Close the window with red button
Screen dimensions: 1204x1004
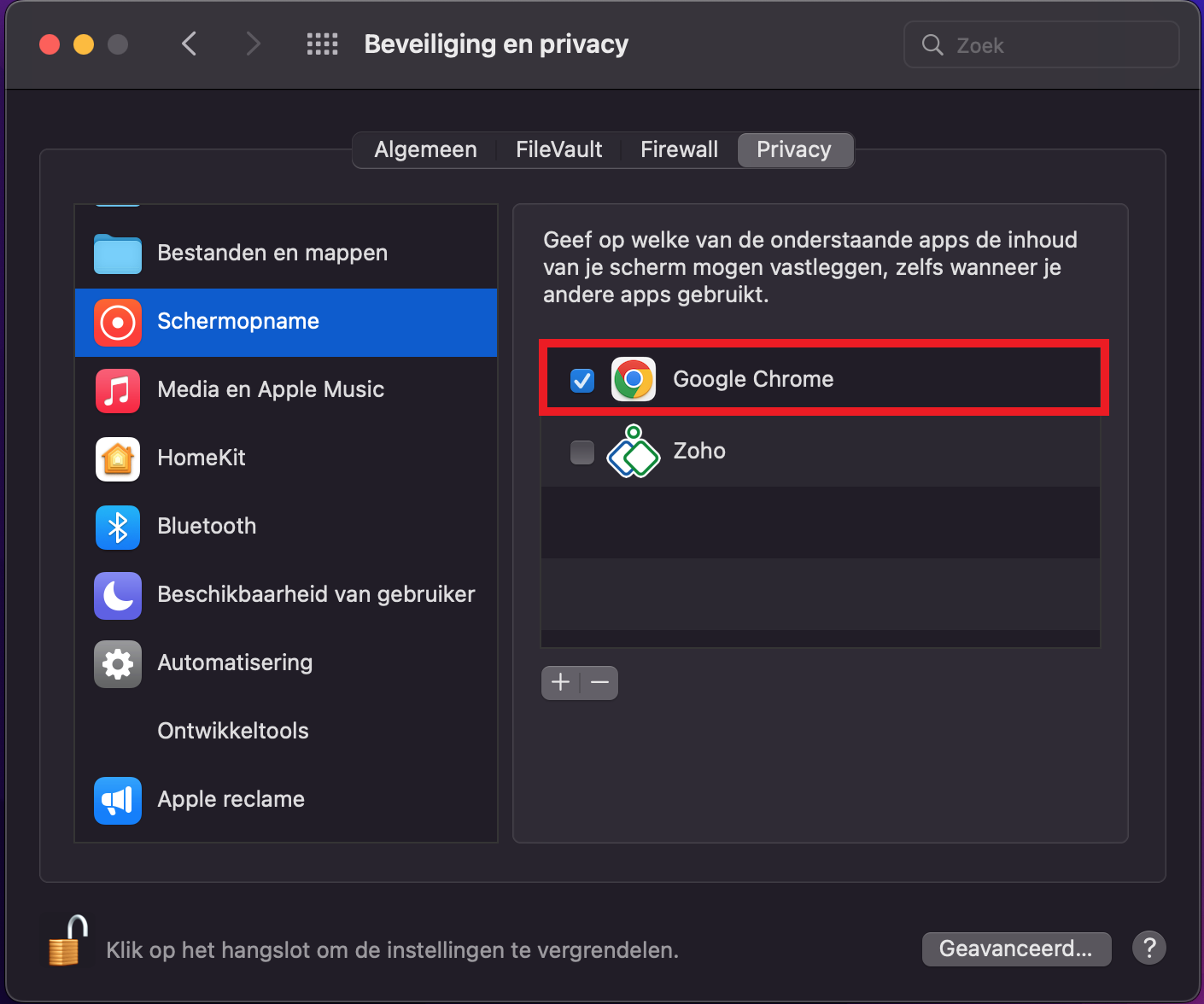click(50, 44)
